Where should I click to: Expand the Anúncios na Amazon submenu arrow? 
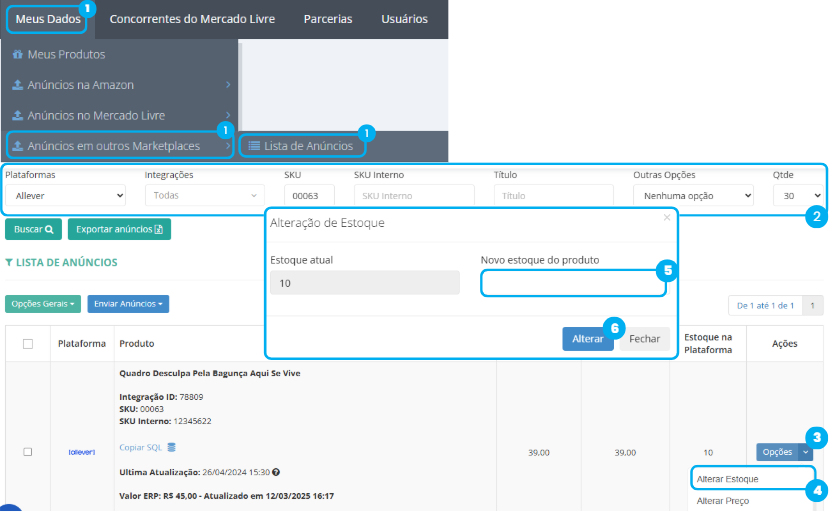(x=228, y=85)
